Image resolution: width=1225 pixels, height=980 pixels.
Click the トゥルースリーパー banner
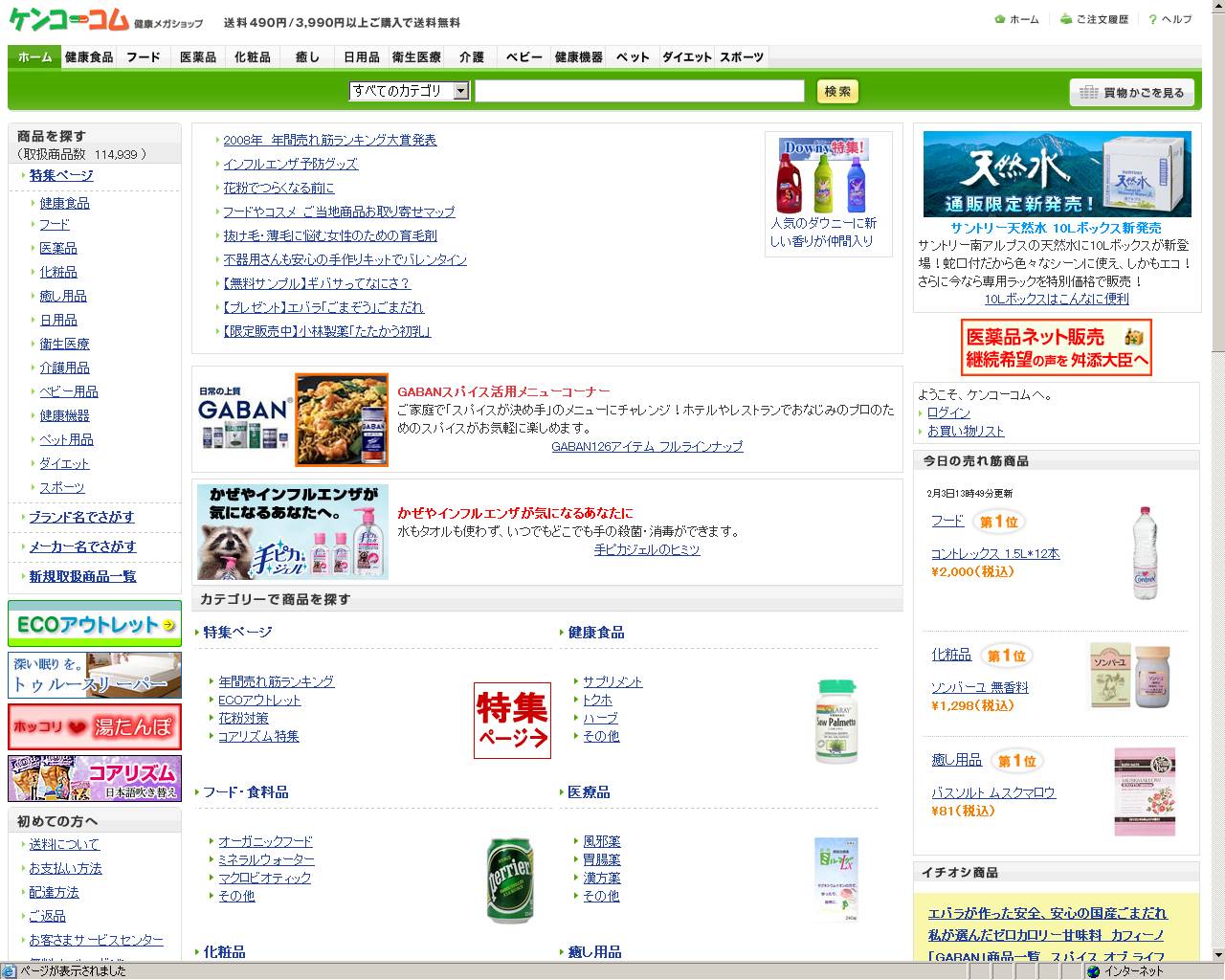point(95,676)
